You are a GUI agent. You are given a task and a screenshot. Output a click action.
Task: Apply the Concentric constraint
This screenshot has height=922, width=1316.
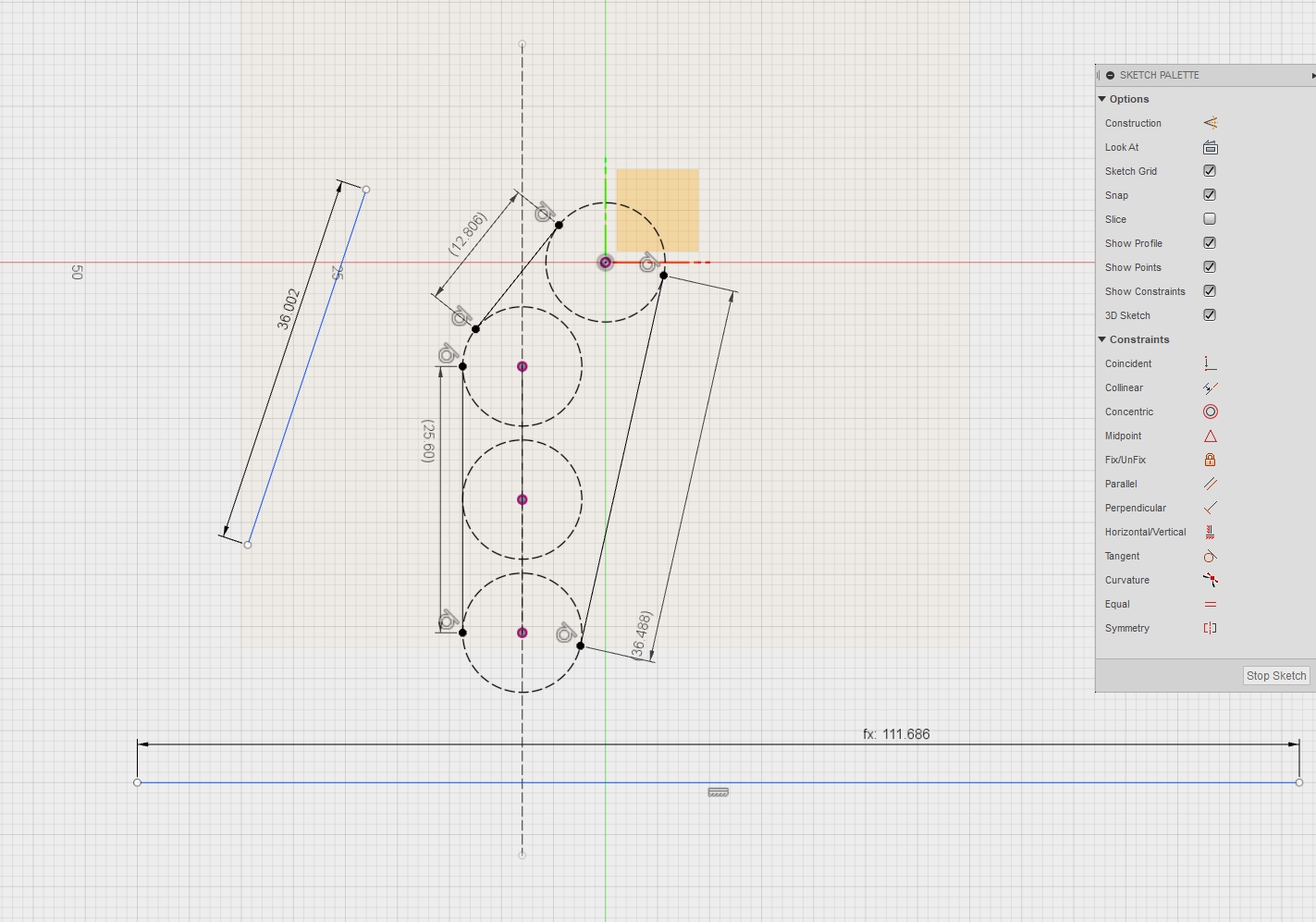pos(1210,412)
